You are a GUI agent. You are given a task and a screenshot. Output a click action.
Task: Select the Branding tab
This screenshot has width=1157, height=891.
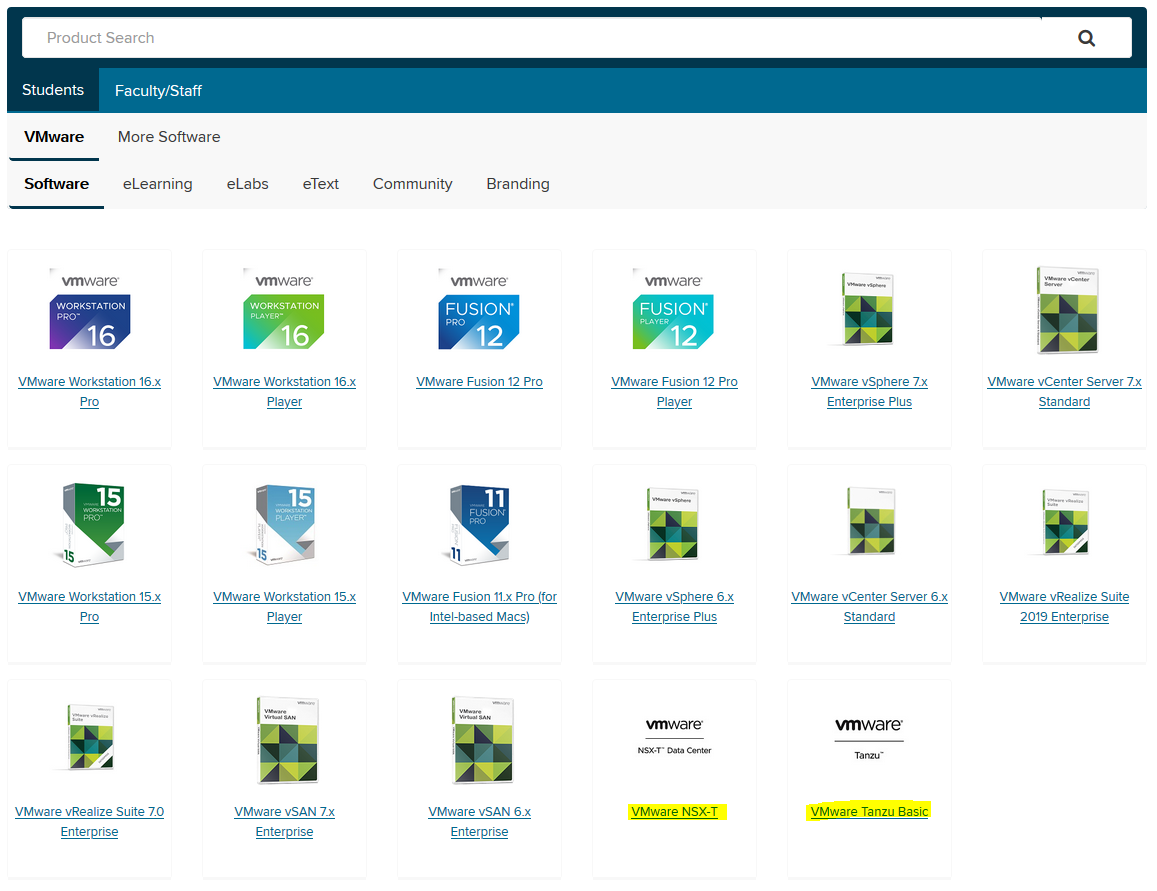pos(517,184)
